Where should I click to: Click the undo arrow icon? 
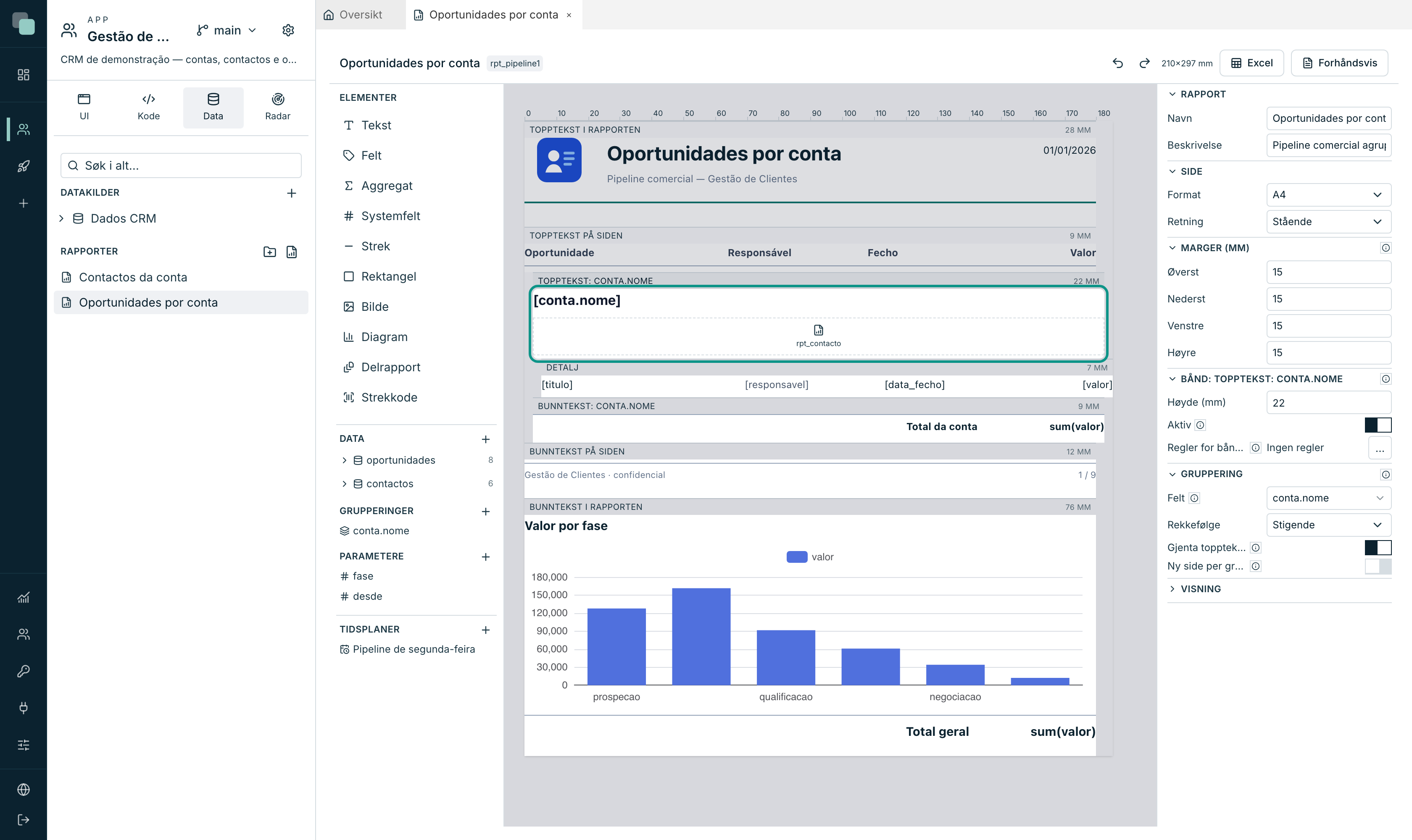pos(1117,63)
